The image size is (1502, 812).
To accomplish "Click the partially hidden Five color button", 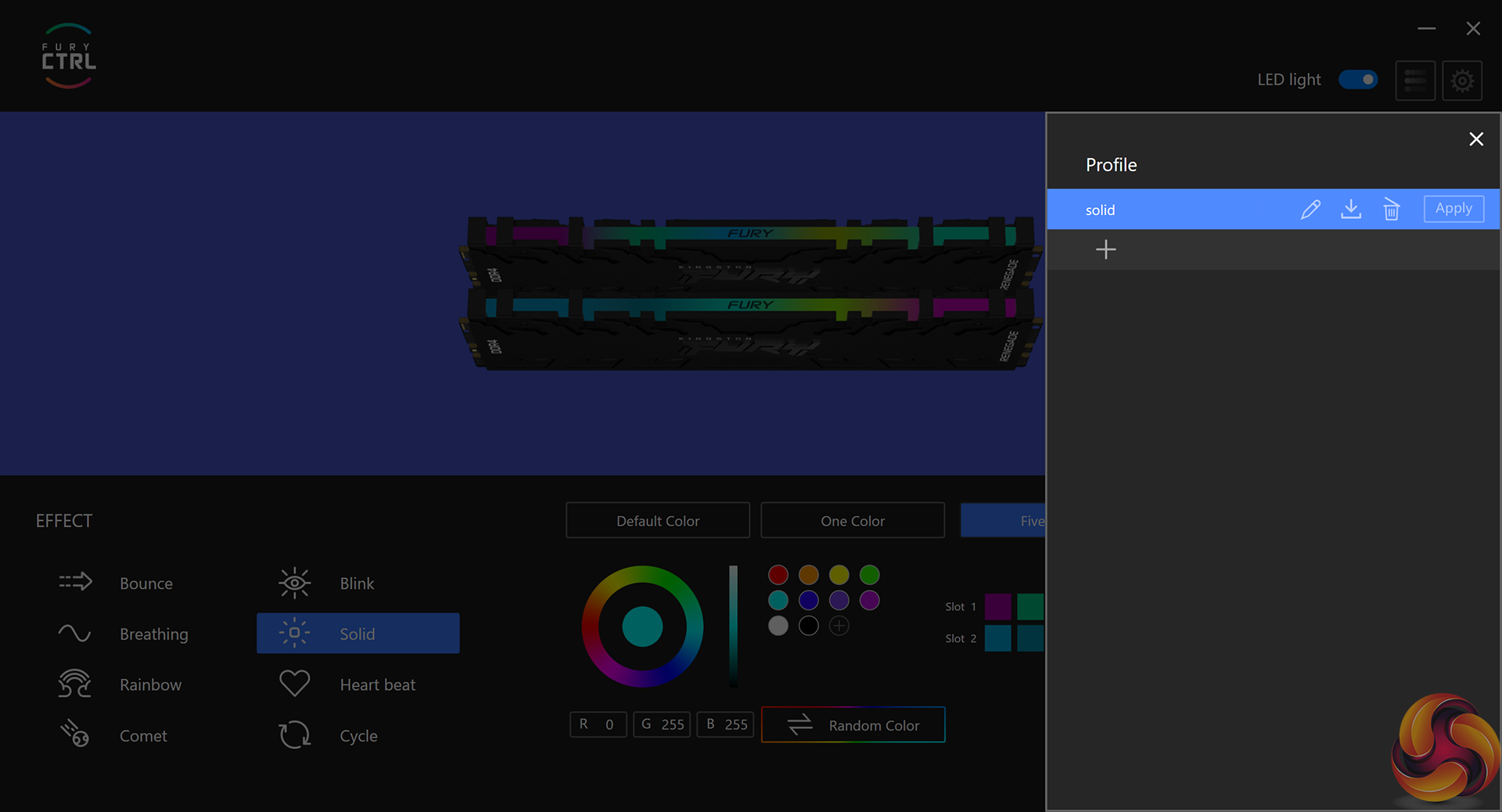I will (1003, 520).
